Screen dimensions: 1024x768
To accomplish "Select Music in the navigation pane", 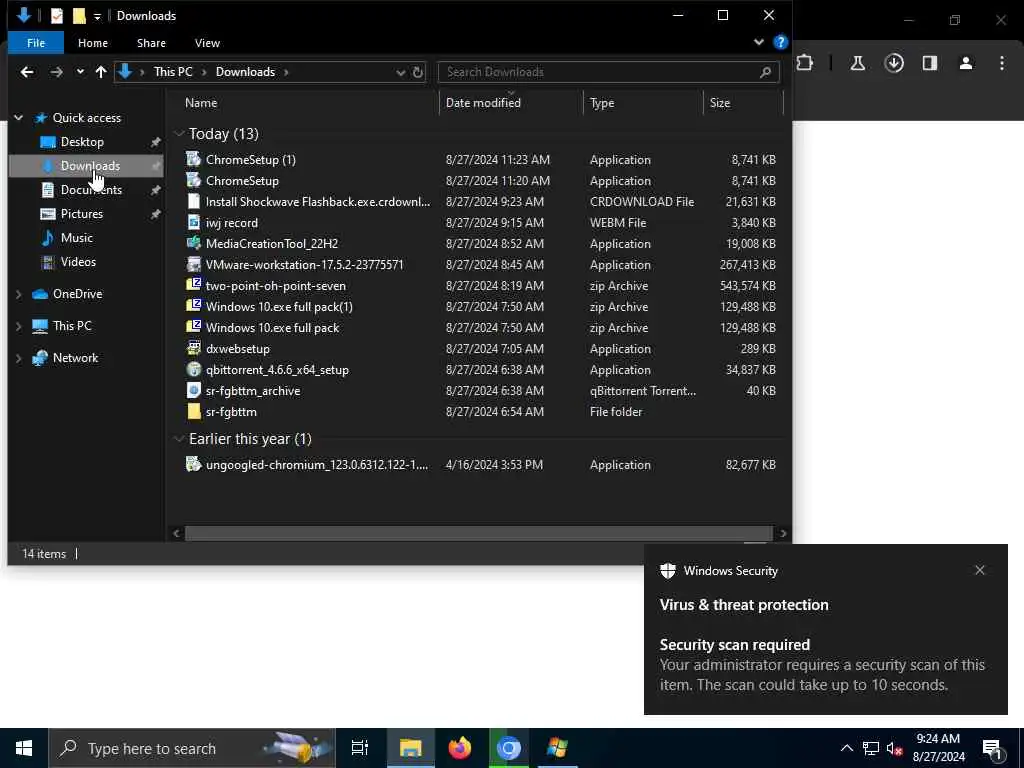I will [76, 238].
